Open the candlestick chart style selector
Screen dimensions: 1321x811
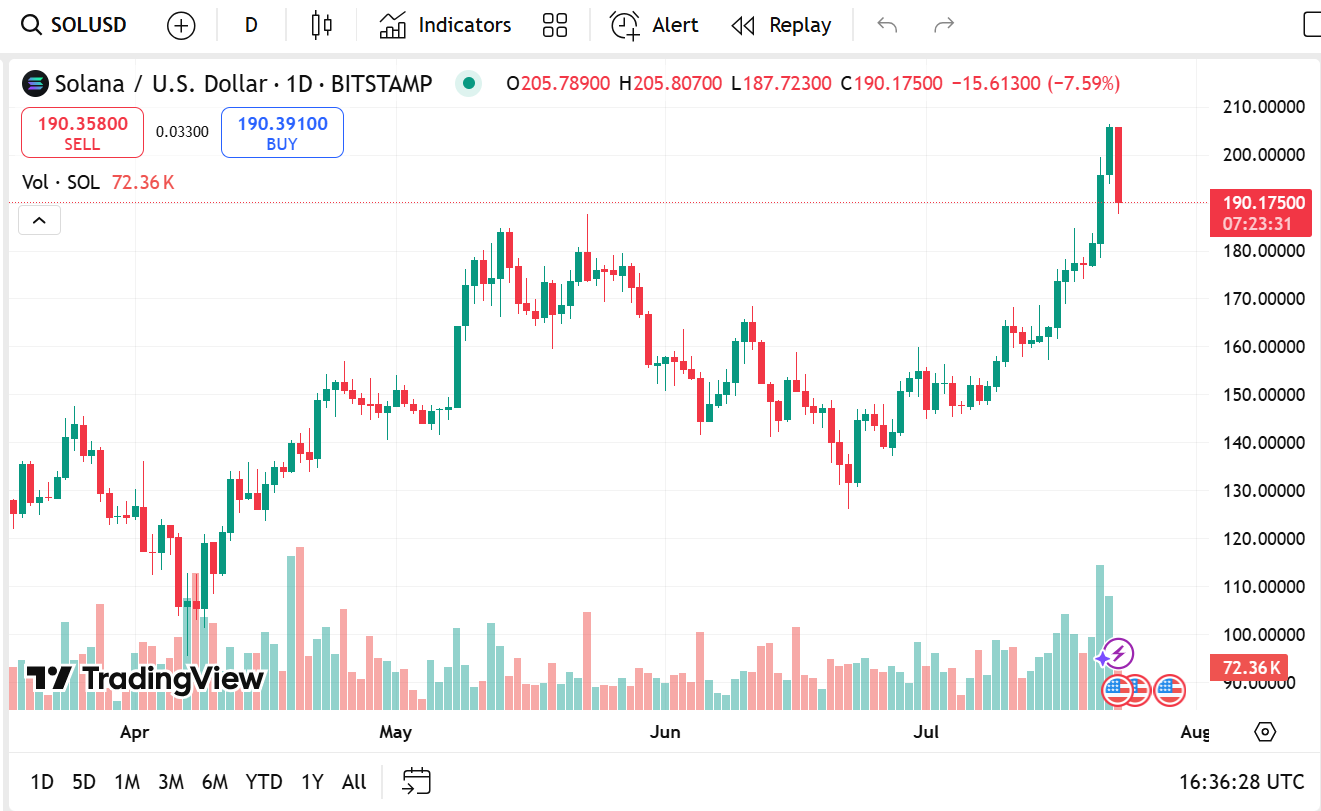click(321, 25)
